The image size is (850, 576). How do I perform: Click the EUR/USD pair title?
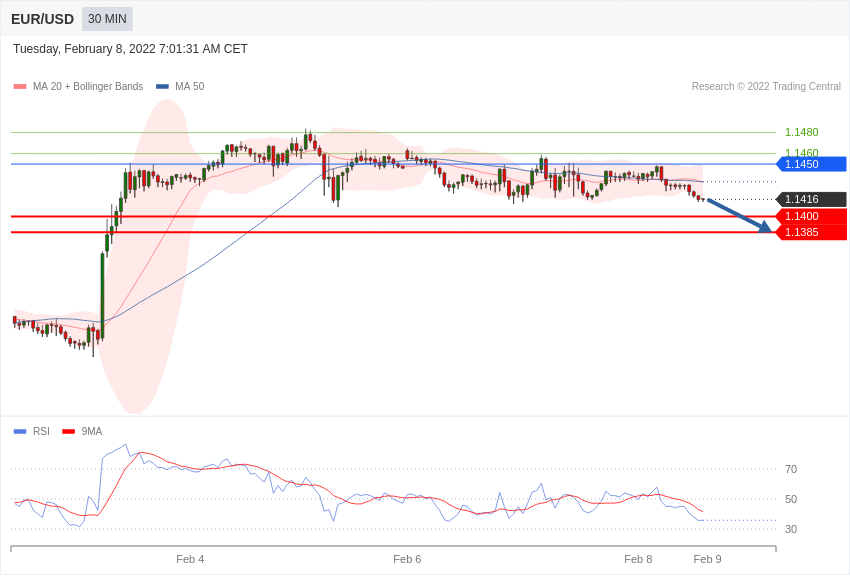coord(42,20)
